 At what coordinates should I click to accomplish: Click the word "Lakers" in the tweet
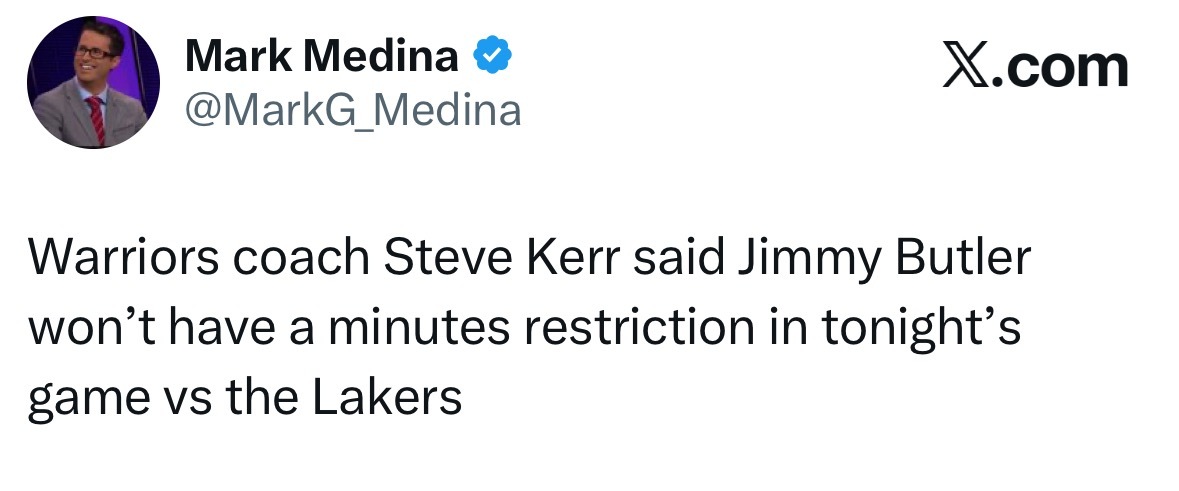pos(387,396)
